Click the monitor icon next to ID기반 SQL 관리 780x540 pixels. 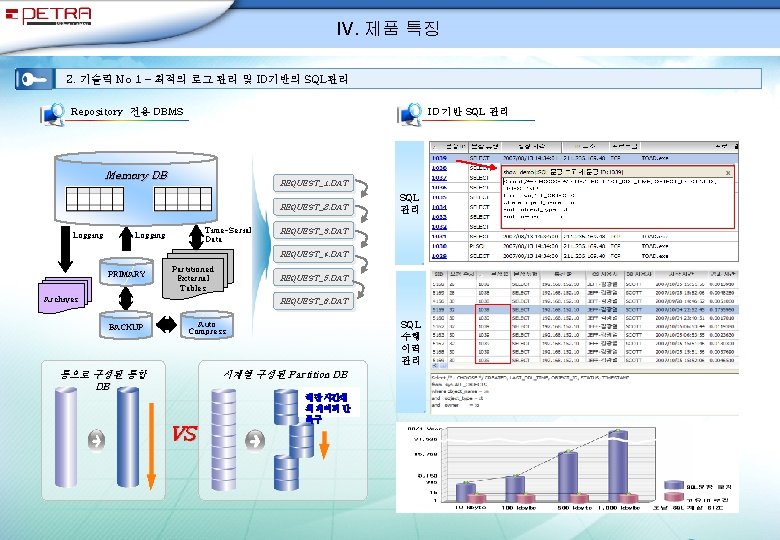point(410,114)
